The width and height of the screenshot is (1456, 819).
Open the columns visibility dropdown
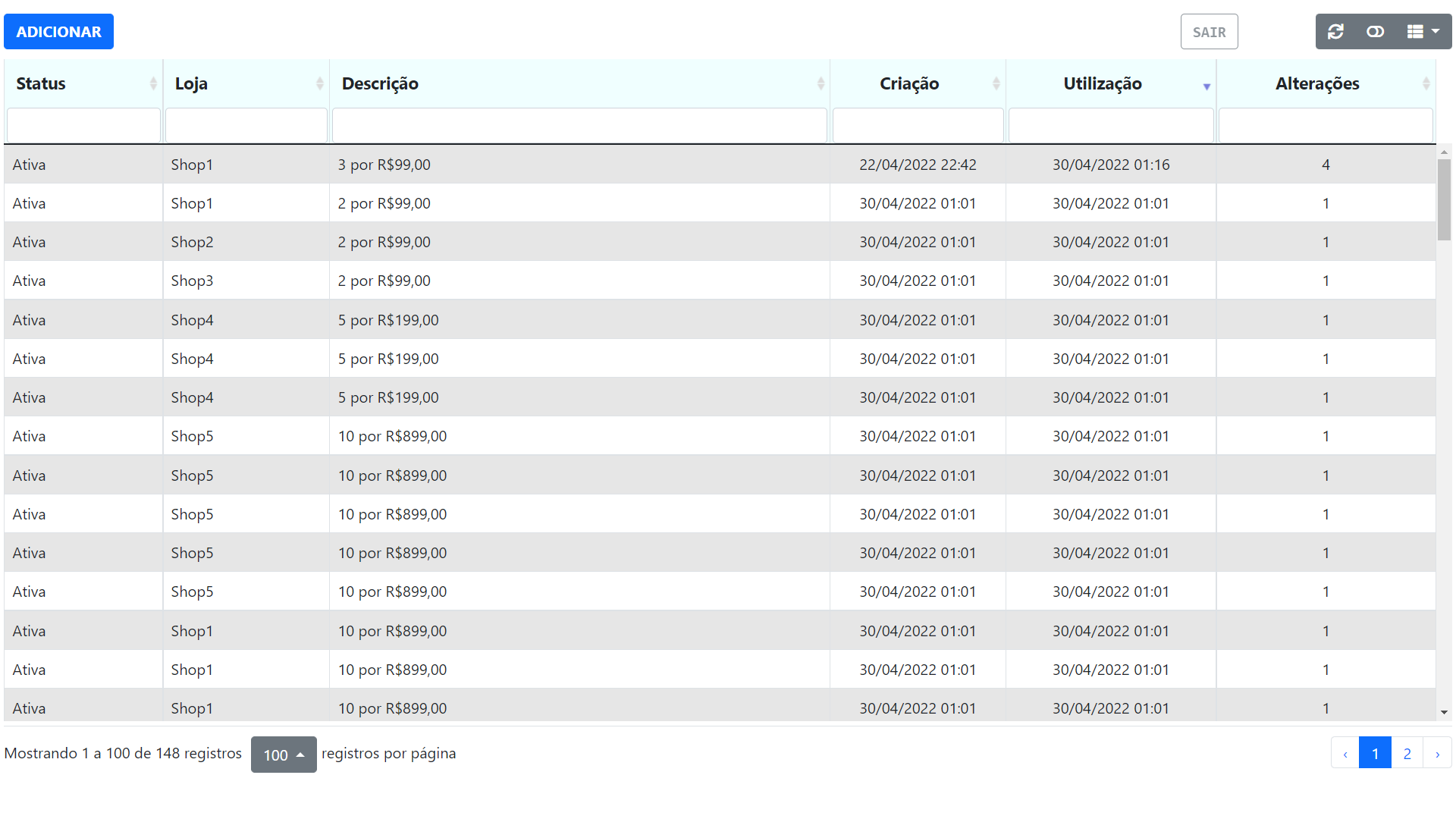pyautogui.click(x=1423, y=32)
